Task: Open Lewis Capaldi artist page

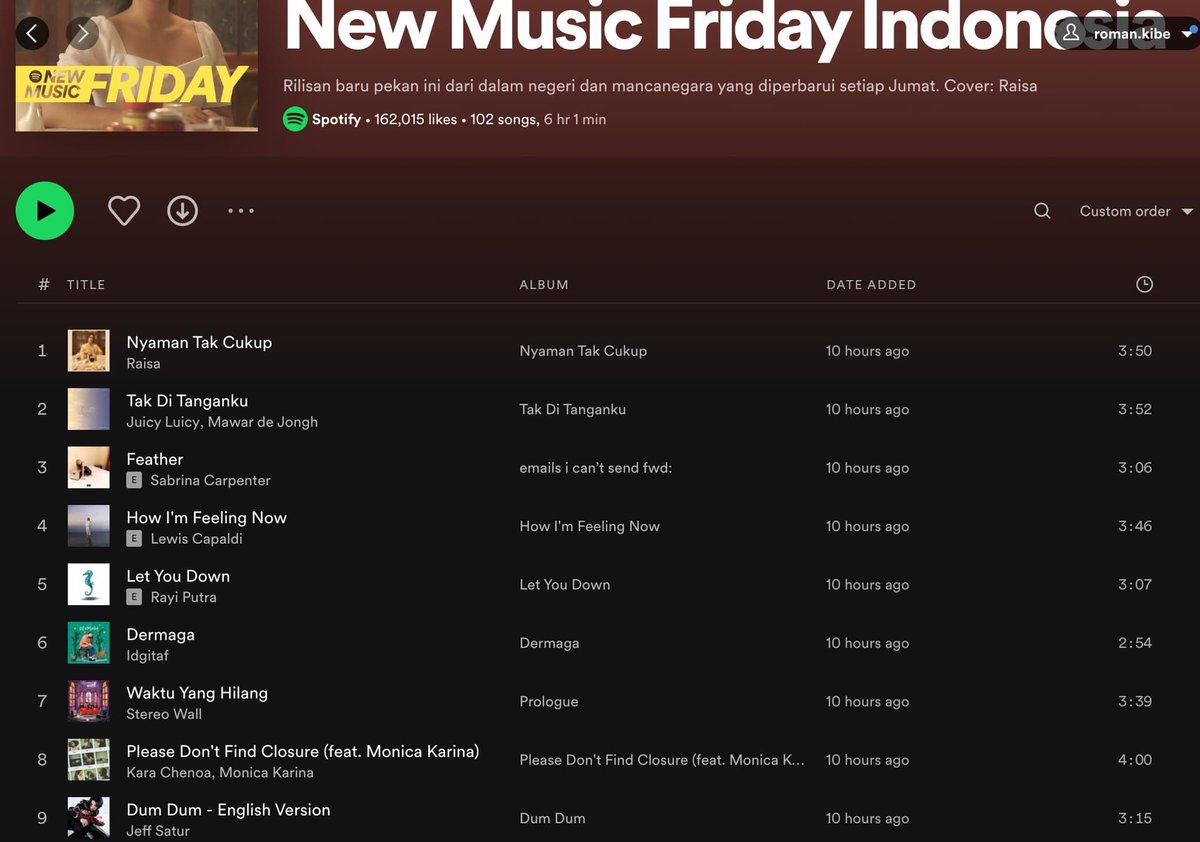Action: [196, 539]
